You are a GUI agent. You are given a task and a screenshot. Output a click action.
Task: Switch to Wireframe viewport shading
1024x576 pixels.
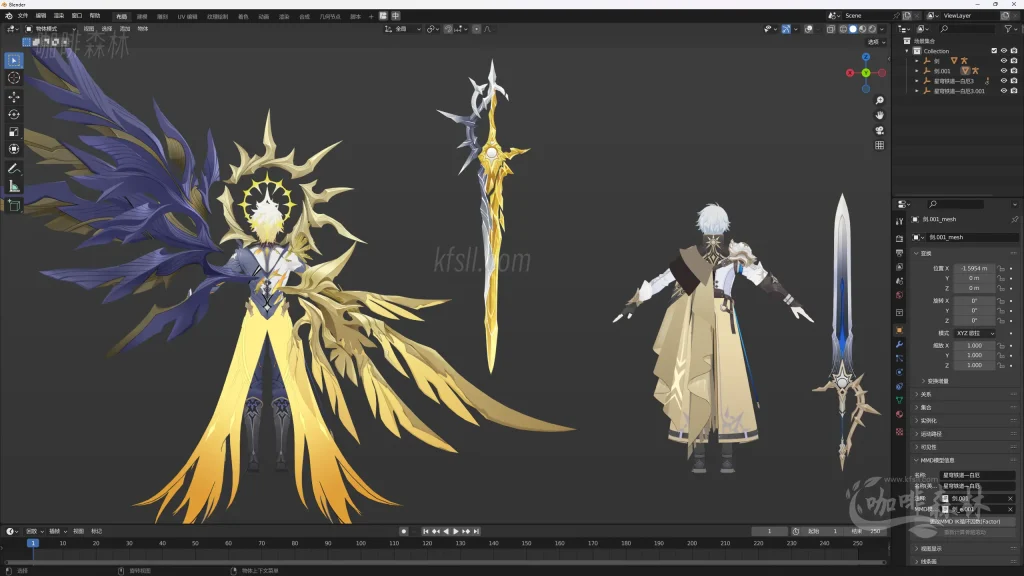pyautogui.click(x=843, y=29)
